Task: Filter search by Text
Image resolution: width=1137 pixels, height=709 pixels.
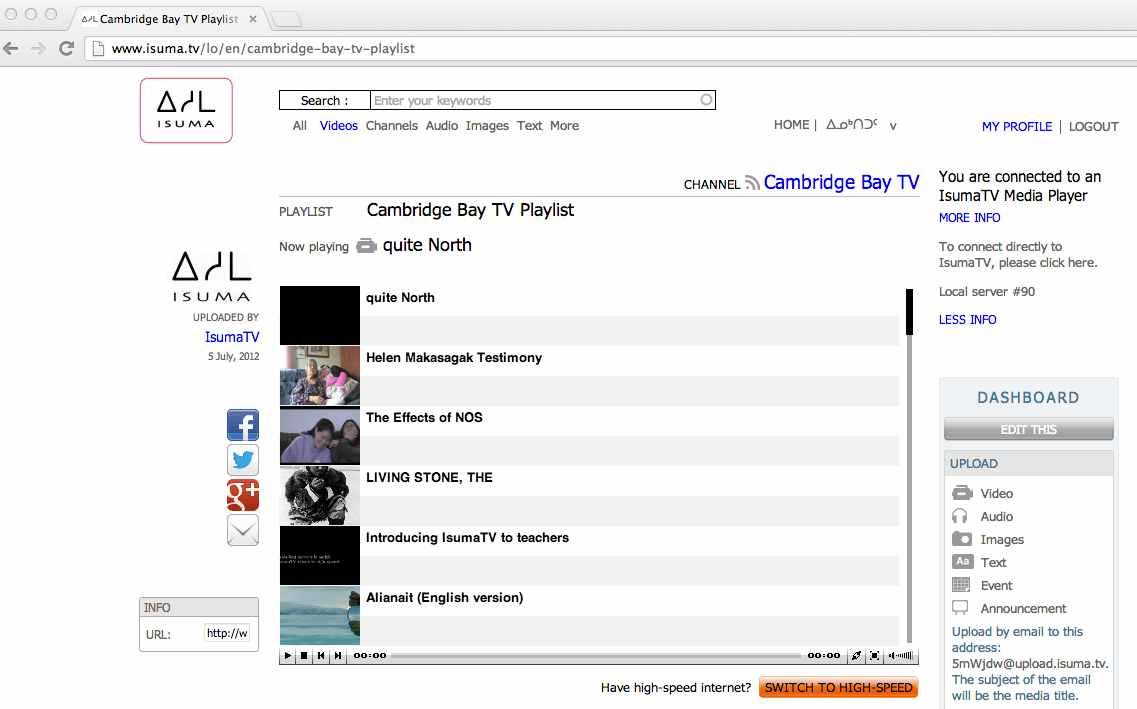Action: 529,125
